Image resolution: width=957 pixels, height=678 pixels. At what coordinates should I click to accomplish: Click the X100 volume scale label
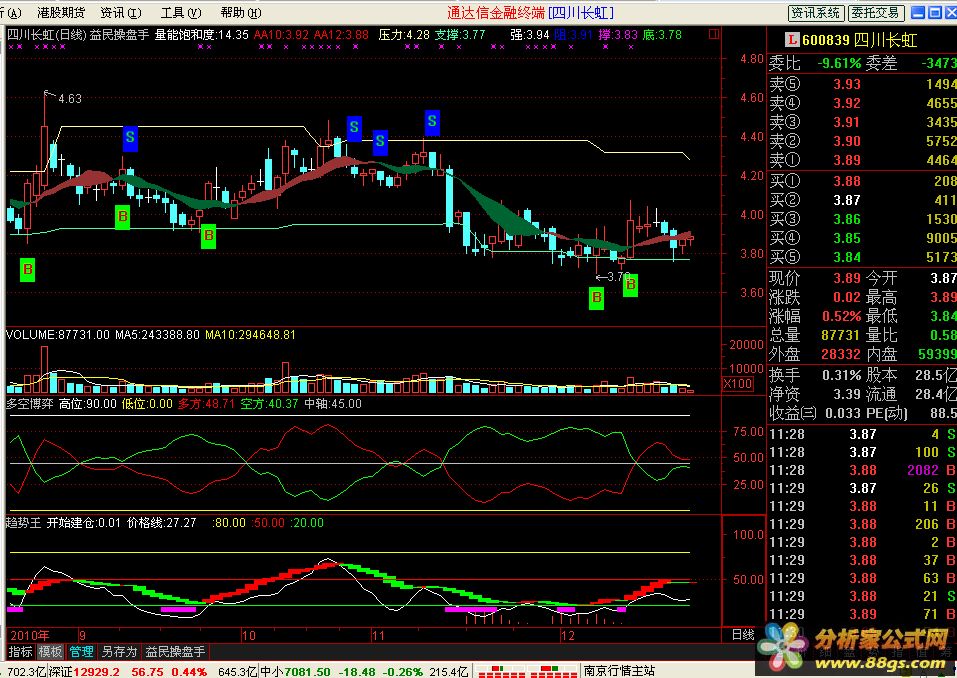738,384
